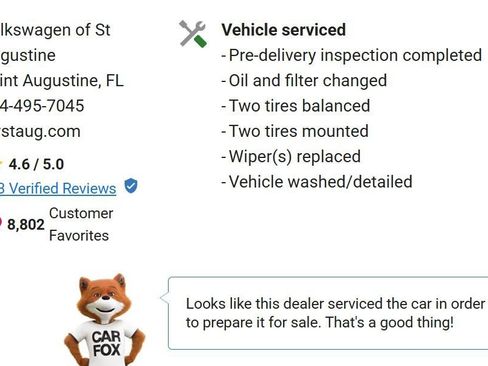
Task: Click the dealer phone number ending 495-7045
Action: (x=42, y=106)
